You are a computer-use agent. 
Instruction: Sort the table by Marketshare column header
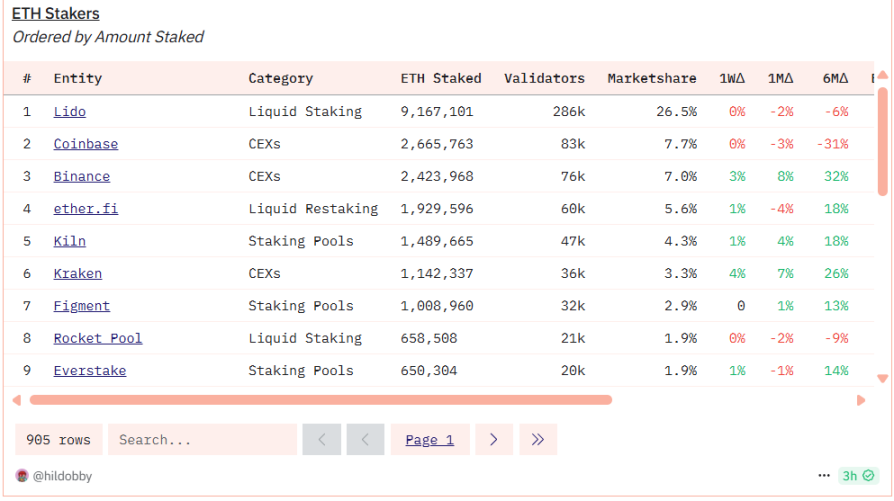(651, 78)
